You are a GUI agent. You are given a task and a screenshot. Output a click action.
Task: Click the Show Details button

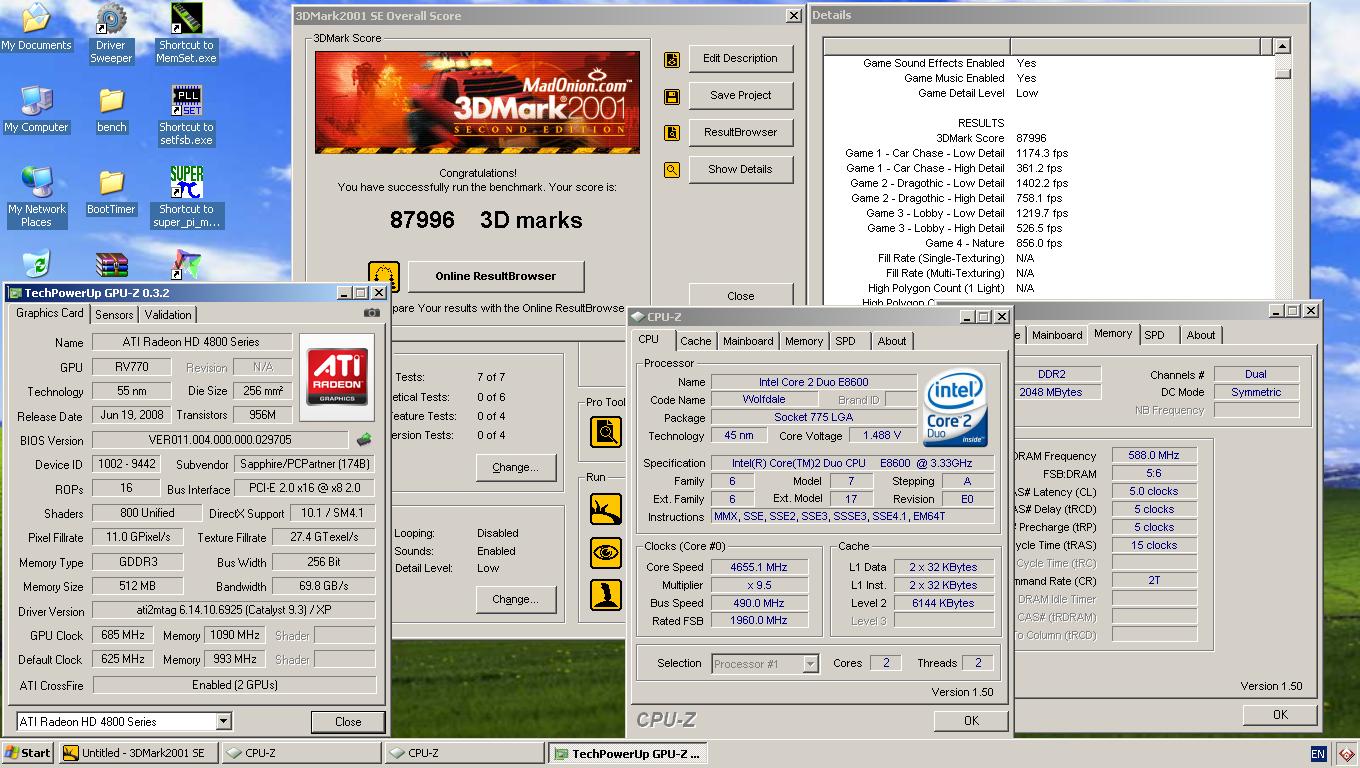tap(740, 170)
